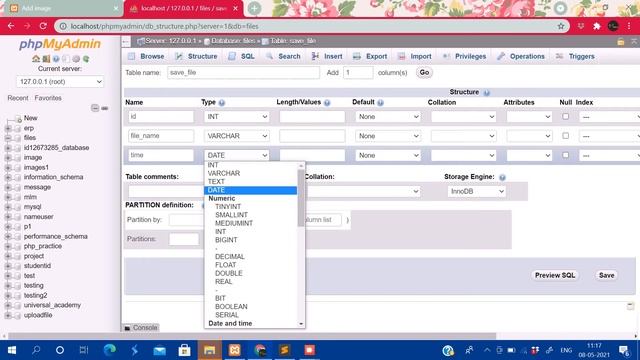Click the Structure heading help icon
The width and height of the screenshot is (640, 360).
(x=486, y=93)
